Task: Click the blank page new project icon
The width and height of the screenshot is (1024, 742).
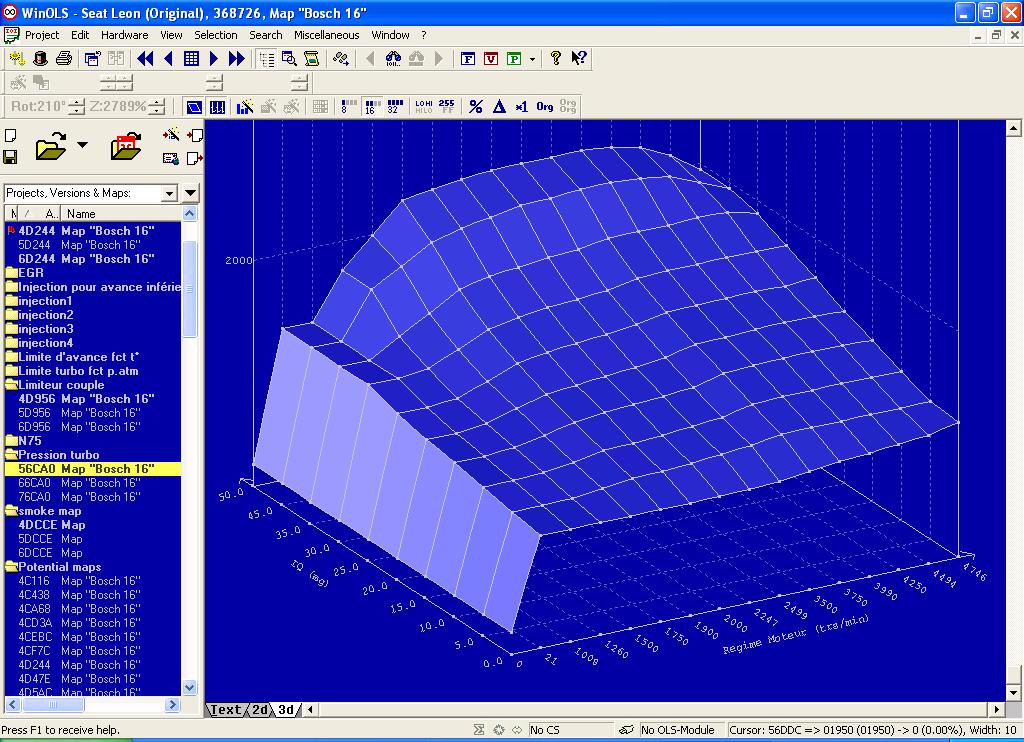Action: [x=10, y=135]
